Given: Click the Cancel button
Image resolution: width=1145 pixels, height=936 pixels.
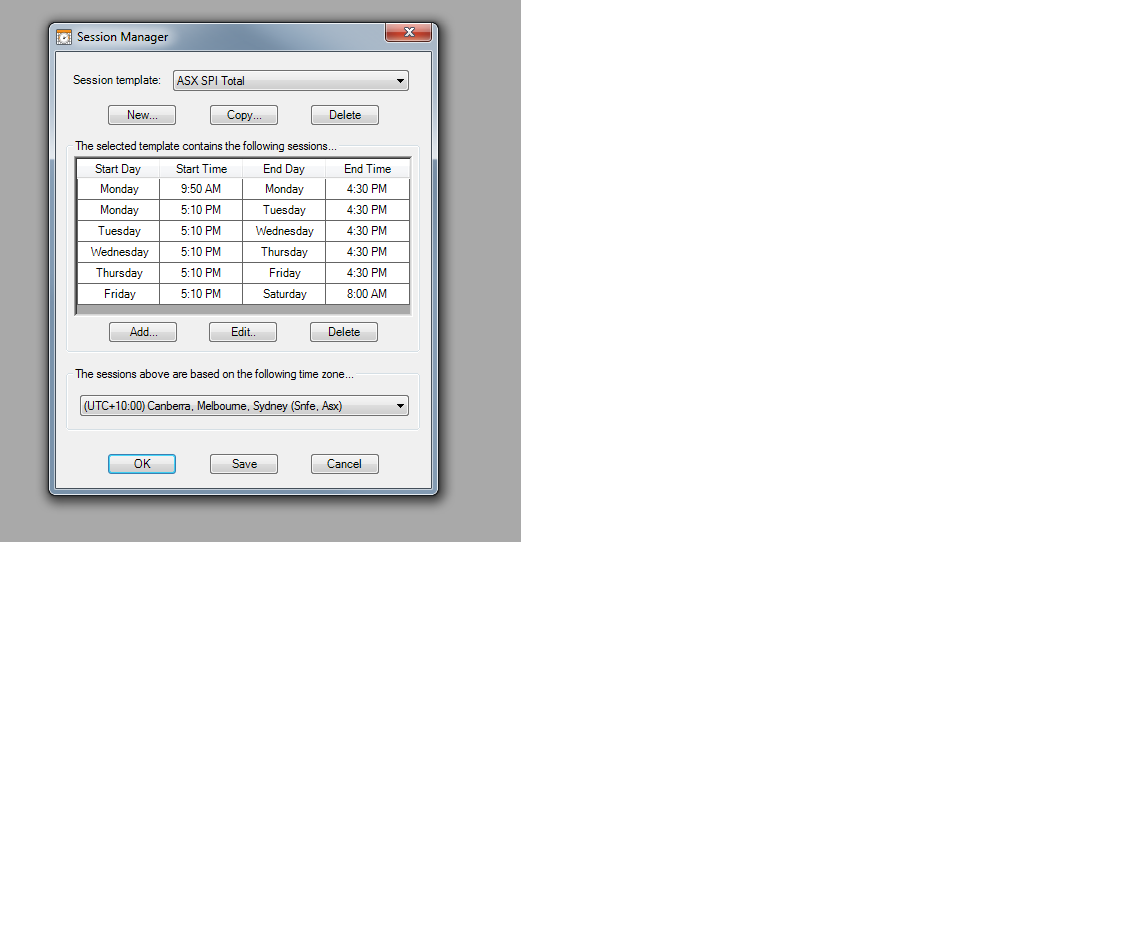Looking at the screenshot, I should coord(345,464).
